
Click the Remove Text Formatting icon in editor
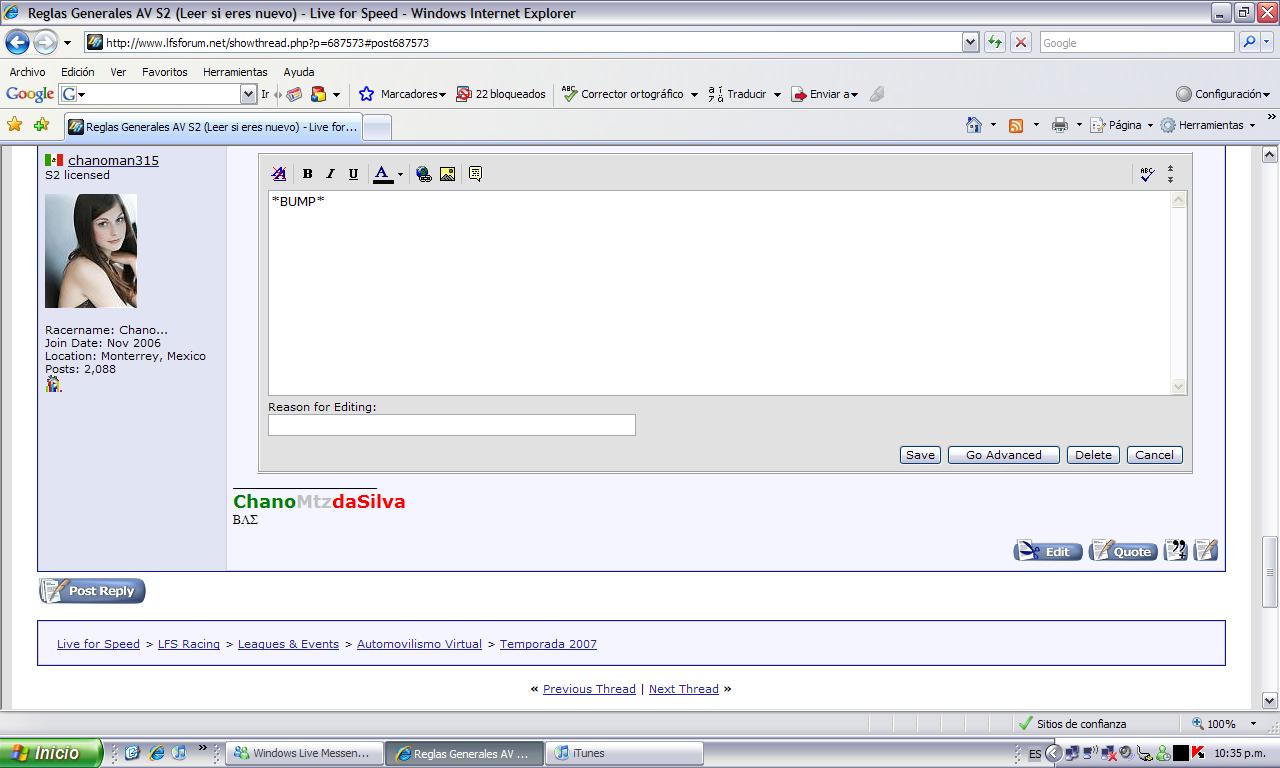tap(279, 174)
